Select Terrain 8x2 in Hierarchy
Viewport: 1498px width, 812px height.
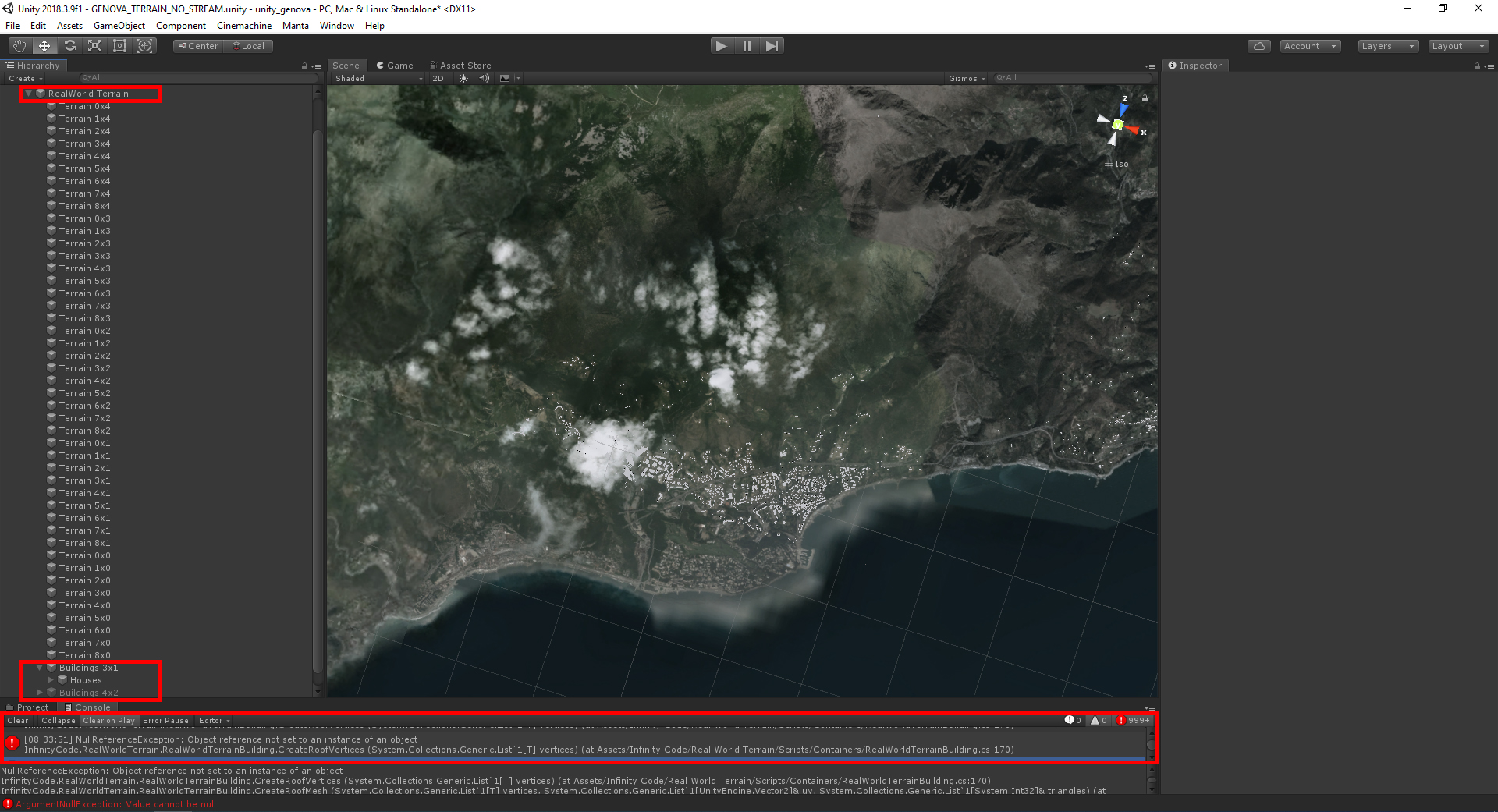pyautogui.click(x=84, y=431)
